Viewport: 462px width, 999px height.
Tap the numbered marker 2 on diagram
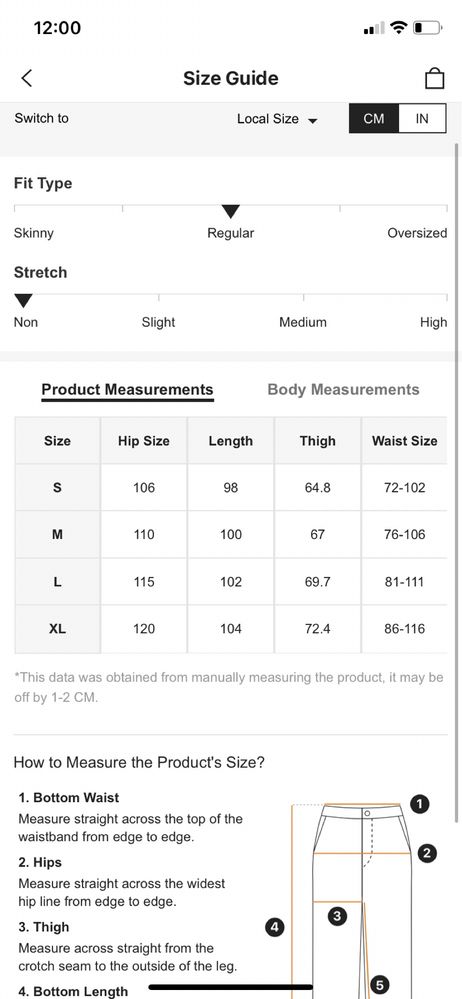tap(427, 853)
